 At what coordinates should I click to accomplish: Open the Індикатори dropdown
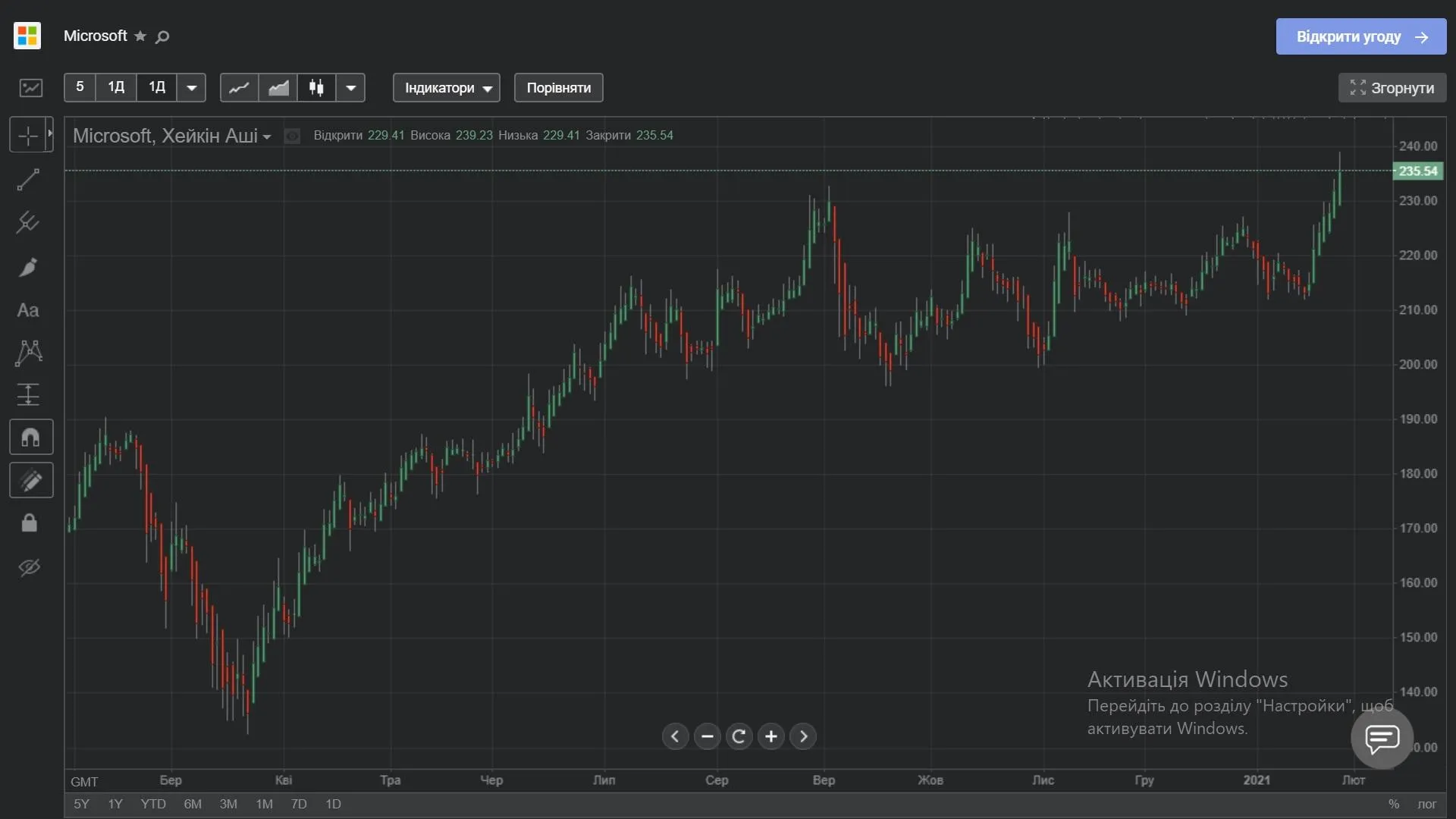click(x=447, y=87)
